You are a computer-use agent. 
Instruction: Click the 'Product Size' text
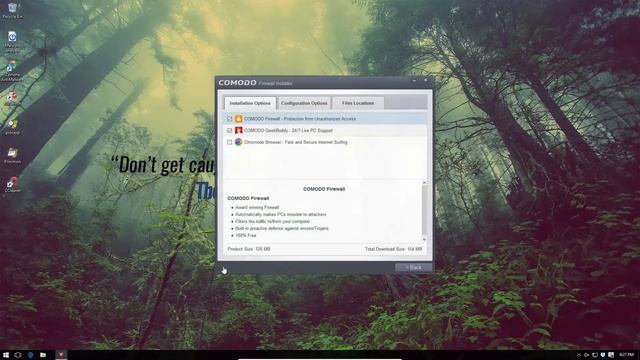249,249
